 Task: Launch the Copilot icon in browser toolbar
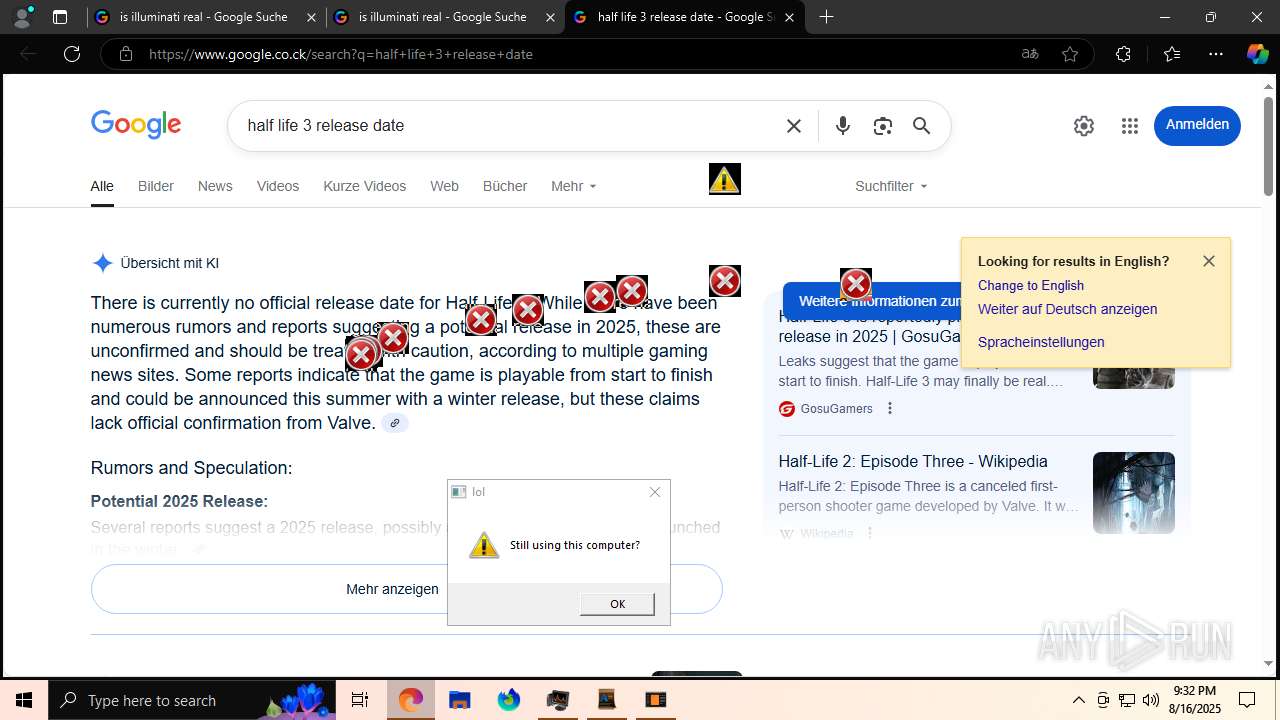[x=1257, y=54]
